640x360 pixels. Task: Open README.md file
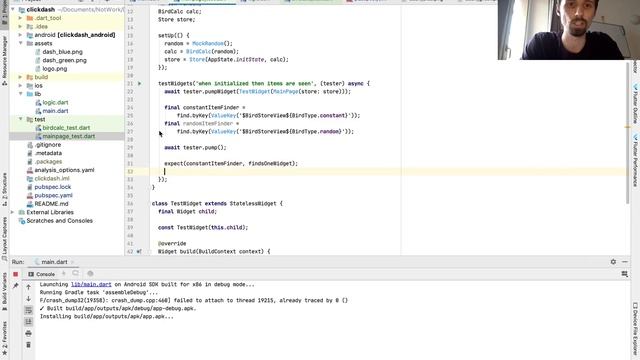pyautogui.click(x=51, y=204)
